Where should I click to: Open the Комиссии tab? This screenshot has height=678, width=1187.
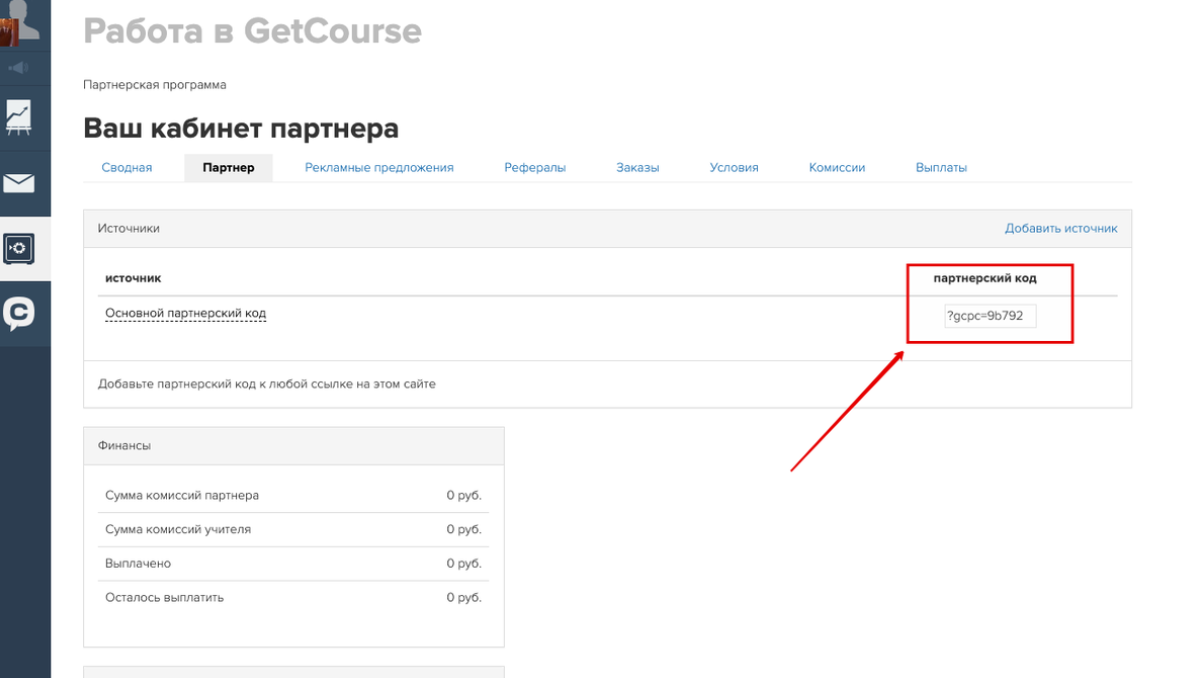click(x=837, y=167)
